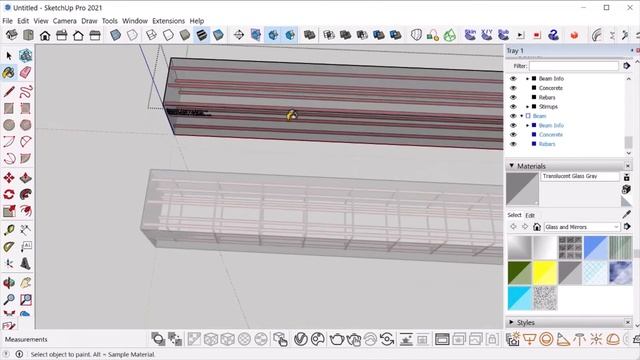Pick the dark green glass swatch
This screenshot has width=640, height=360.
pos(520,273)
